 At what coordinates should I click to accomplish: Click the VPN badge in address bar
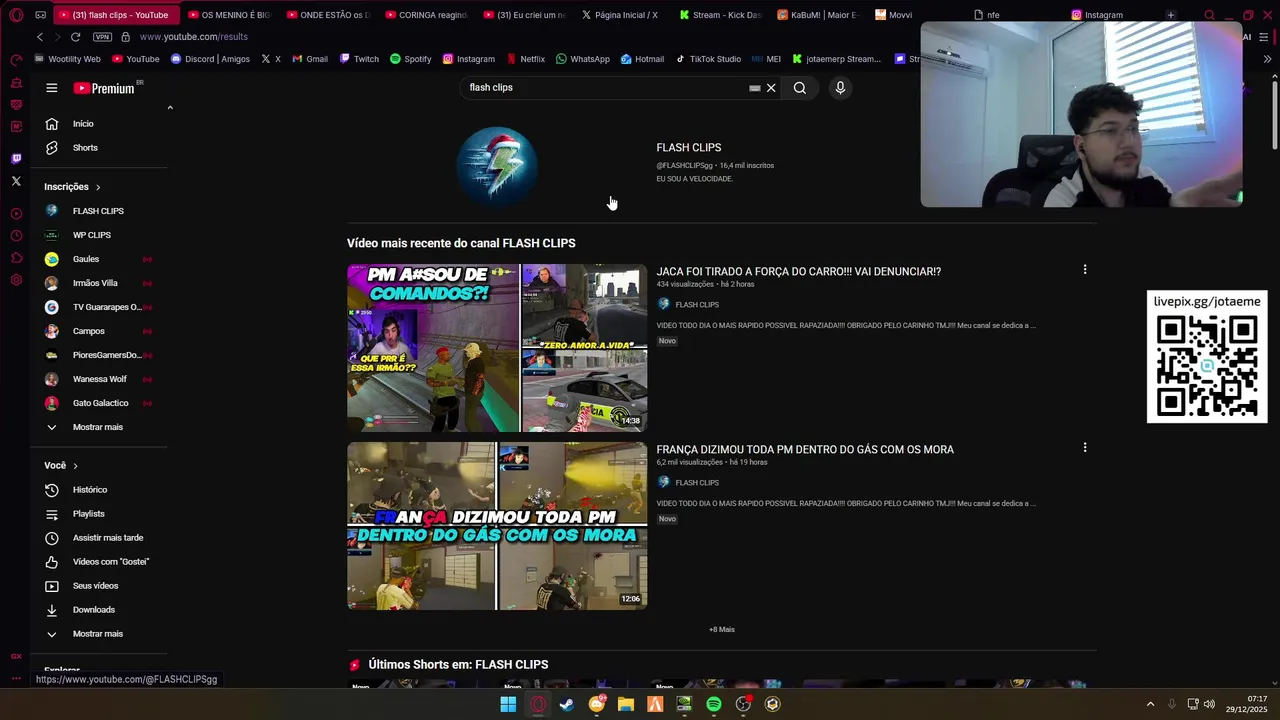coord(102,37)
